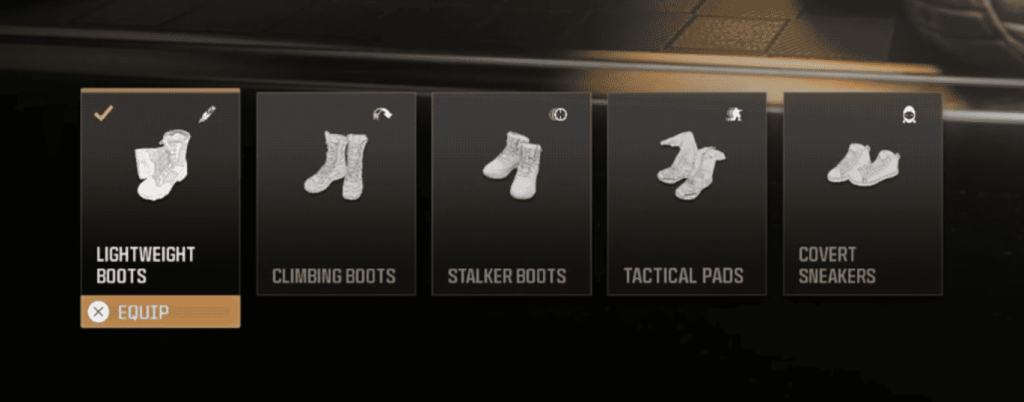Pick the COVERT SNEAKERS name label

pos(837,265)
